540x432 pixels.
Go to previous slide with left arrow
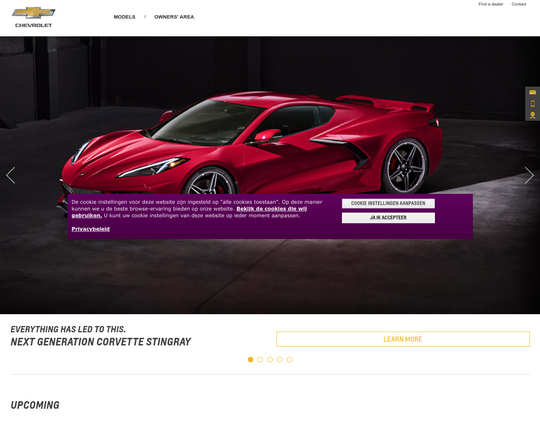[x=11, y=175]
